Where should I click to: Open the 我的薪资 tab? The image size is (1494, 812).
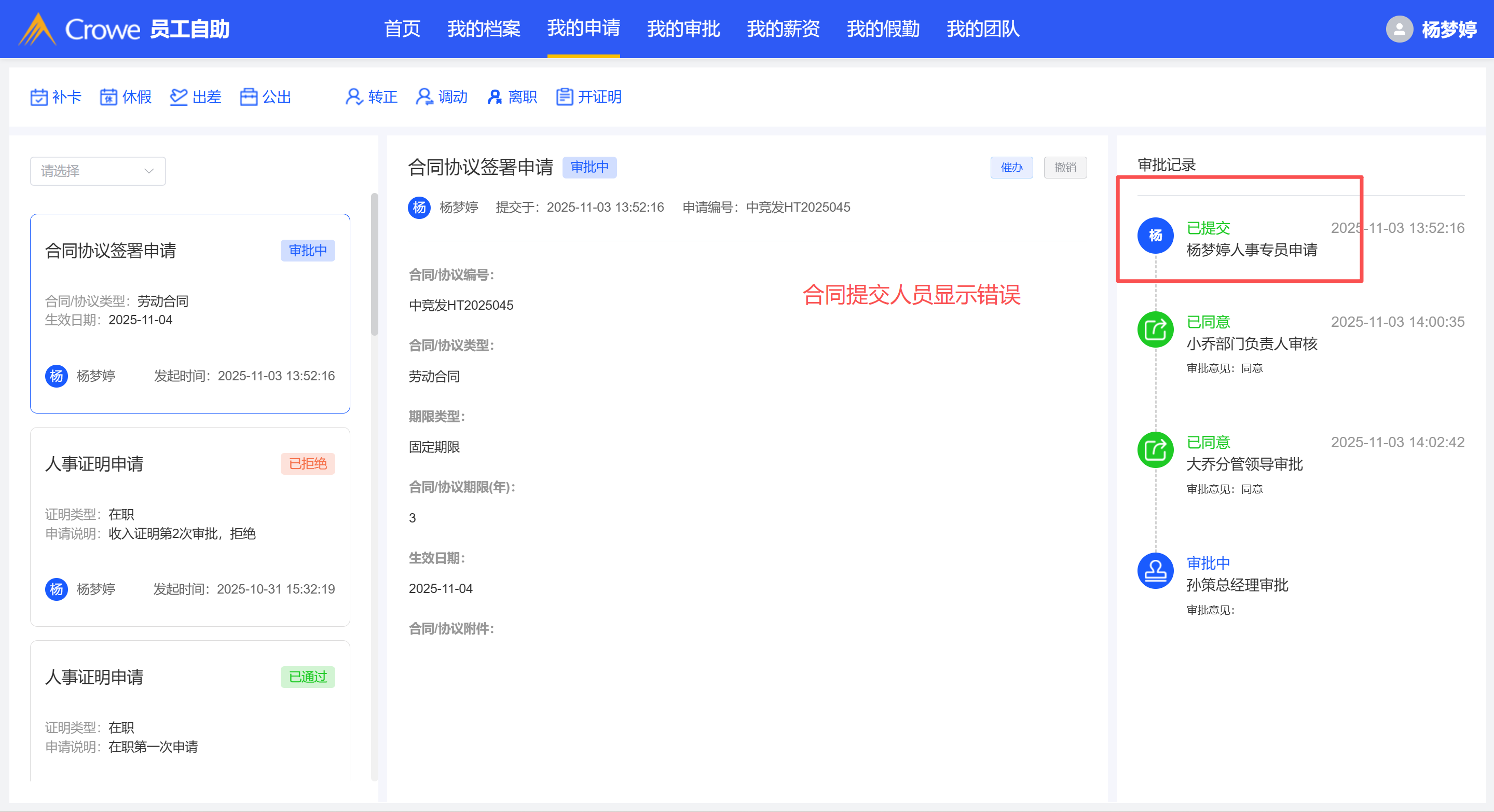[783, 29]
